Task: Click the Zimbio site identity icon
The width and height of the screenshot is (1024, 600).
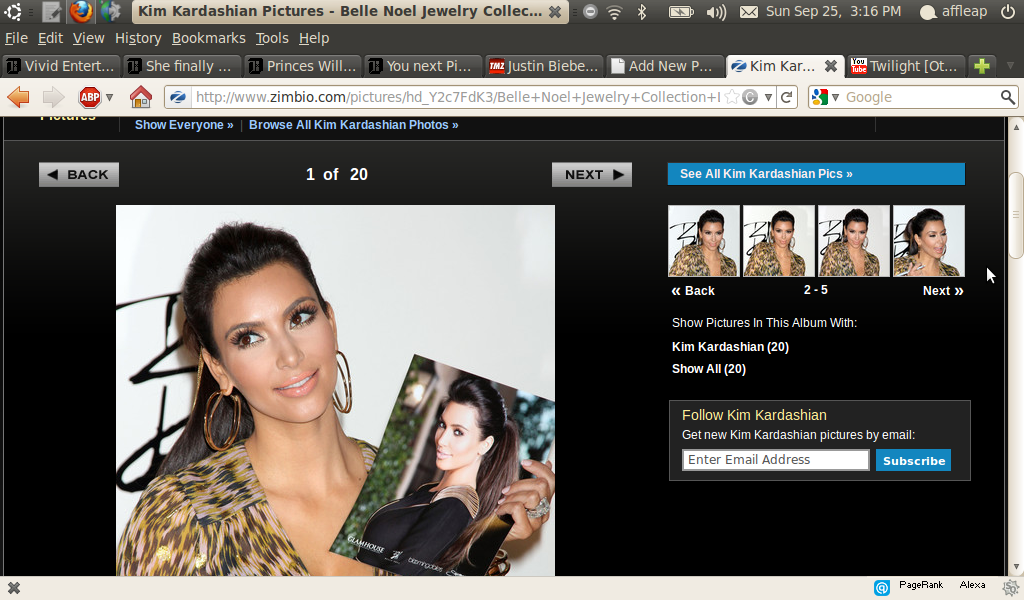Action: (x=178, y=97)
